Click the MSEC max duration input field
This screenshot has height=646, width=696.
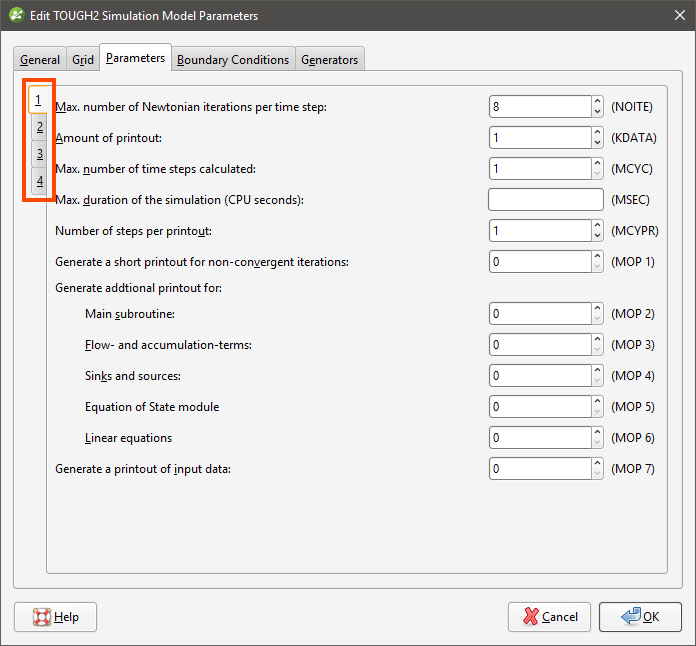545,200
